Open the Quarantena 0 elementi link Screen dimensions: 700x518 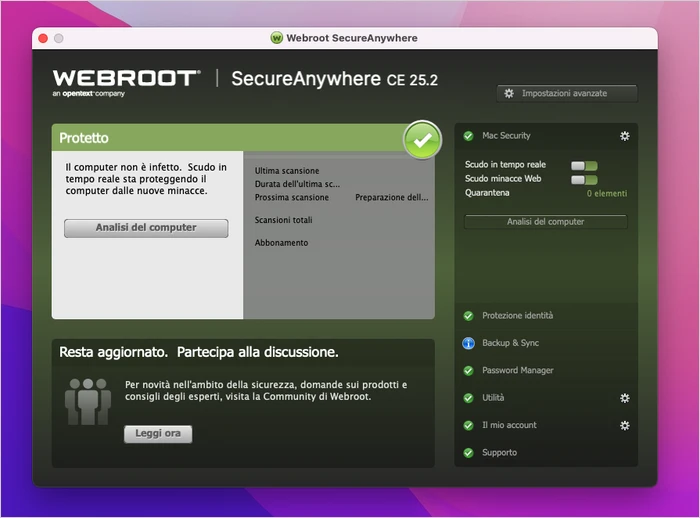[x=606, y=193]
